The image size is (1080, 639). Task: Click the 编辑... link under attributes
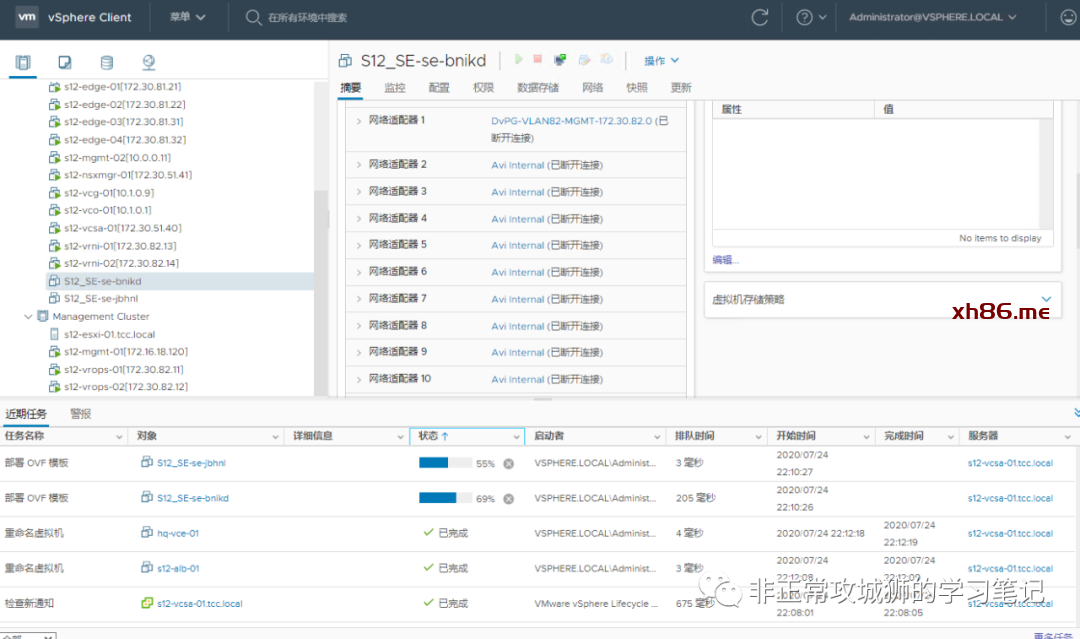(726, 260)
